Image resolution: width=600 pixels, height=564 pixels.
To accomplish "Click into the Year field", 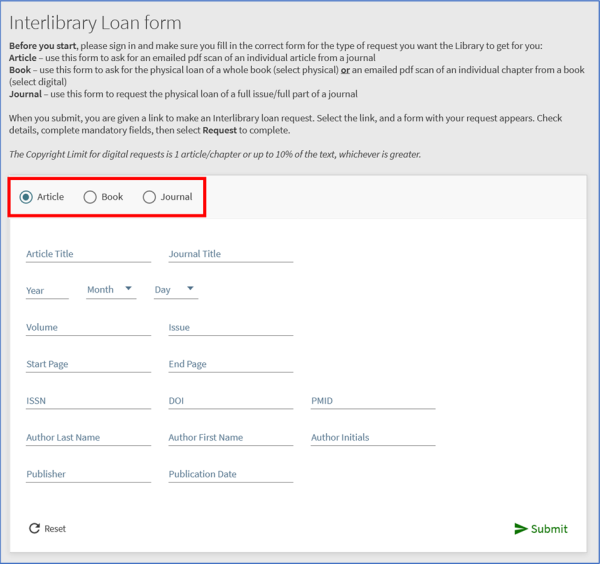I will coord(47,291).
